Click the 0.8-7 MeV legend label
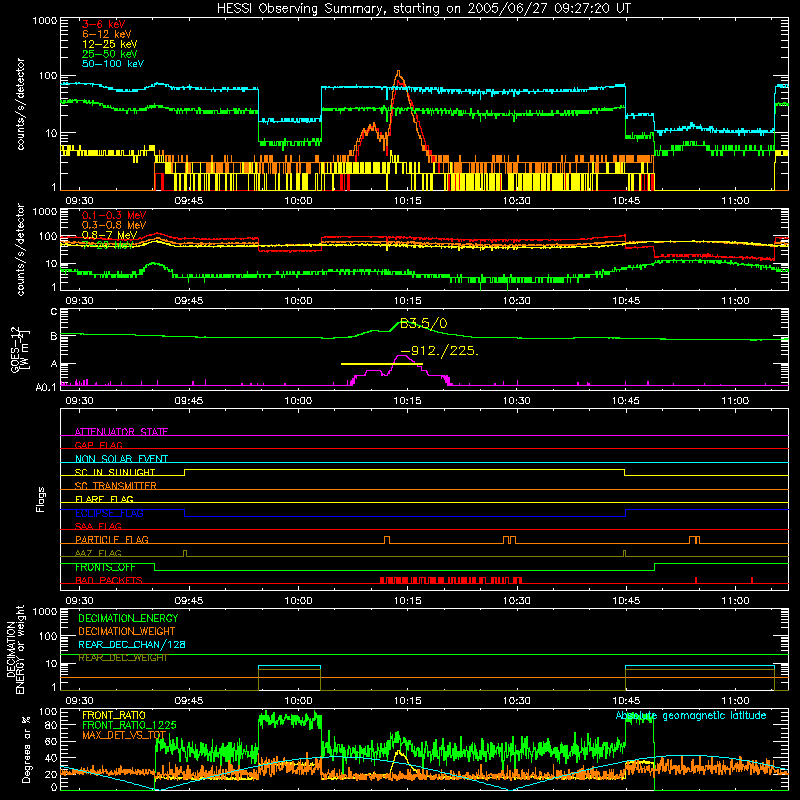Screen dimensions: 800x800 click(x=109, y=235)
